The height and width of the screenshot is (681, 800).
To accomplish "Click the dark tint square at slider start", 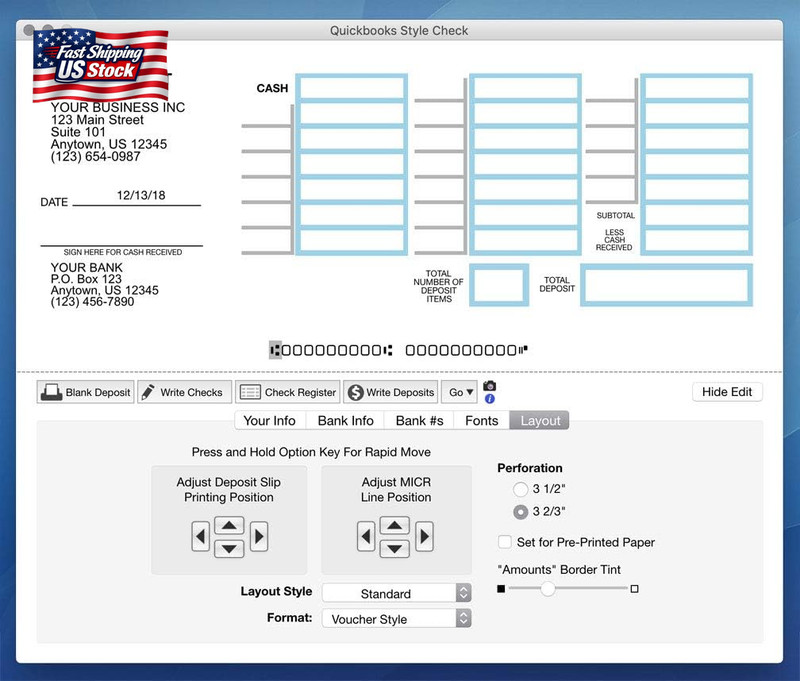I will pos(501,589).
